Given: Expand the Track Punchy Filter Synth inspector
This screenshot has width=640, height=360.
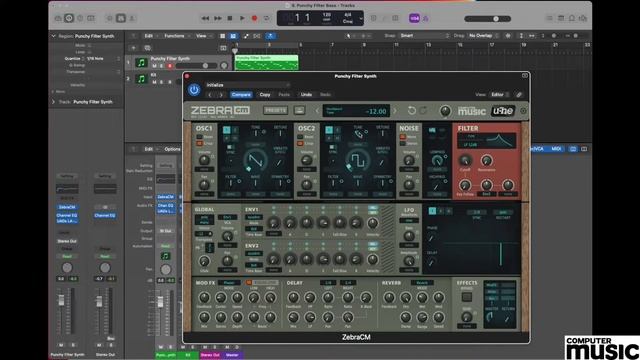Looking at the screenshot, I should coord(53,102).
